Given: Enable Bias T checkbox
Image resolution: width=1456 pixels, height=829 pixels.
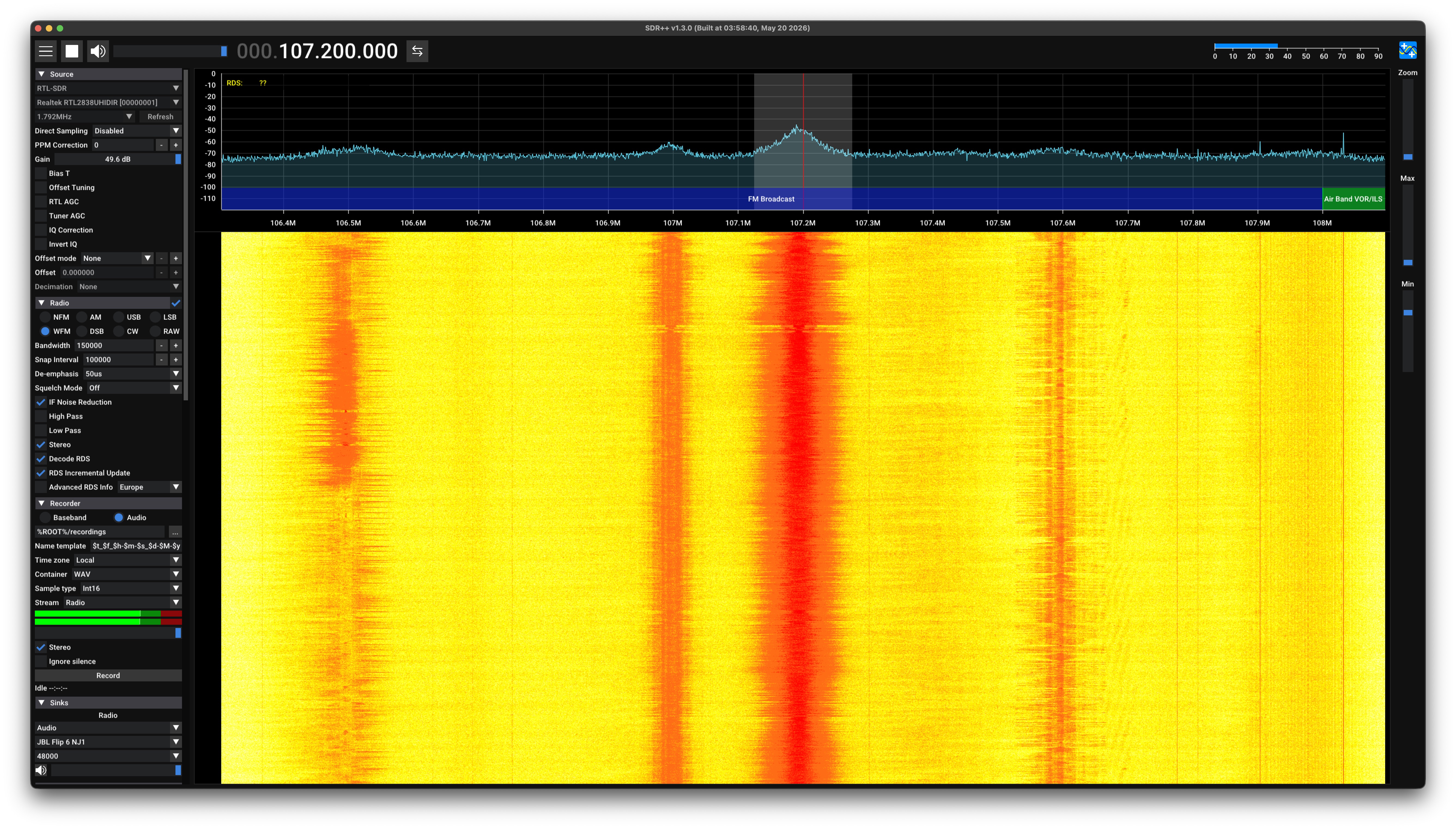Looking at the screenshot, I should 40,174.
